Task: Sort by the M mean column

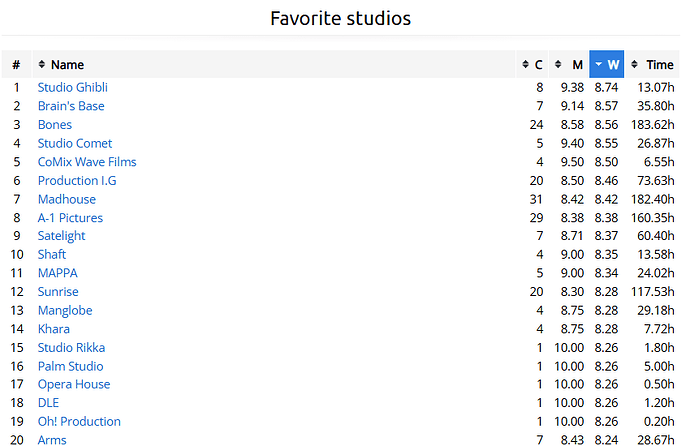Action: tap(570, 65)
